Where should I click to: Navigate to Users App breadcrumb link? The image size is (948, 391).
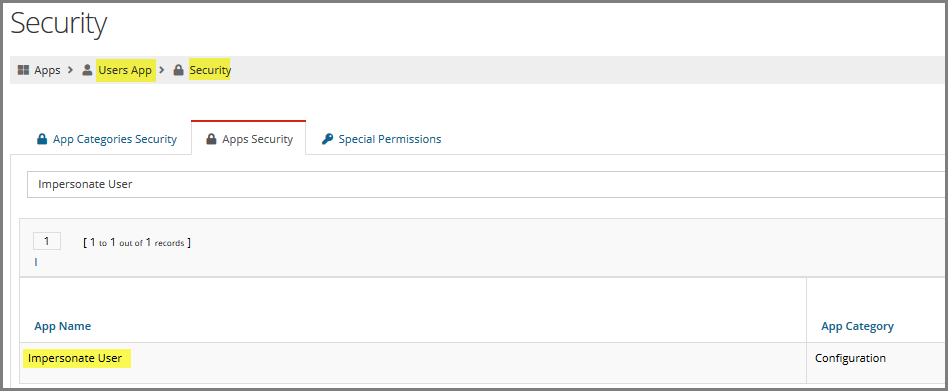pos(125,70)
